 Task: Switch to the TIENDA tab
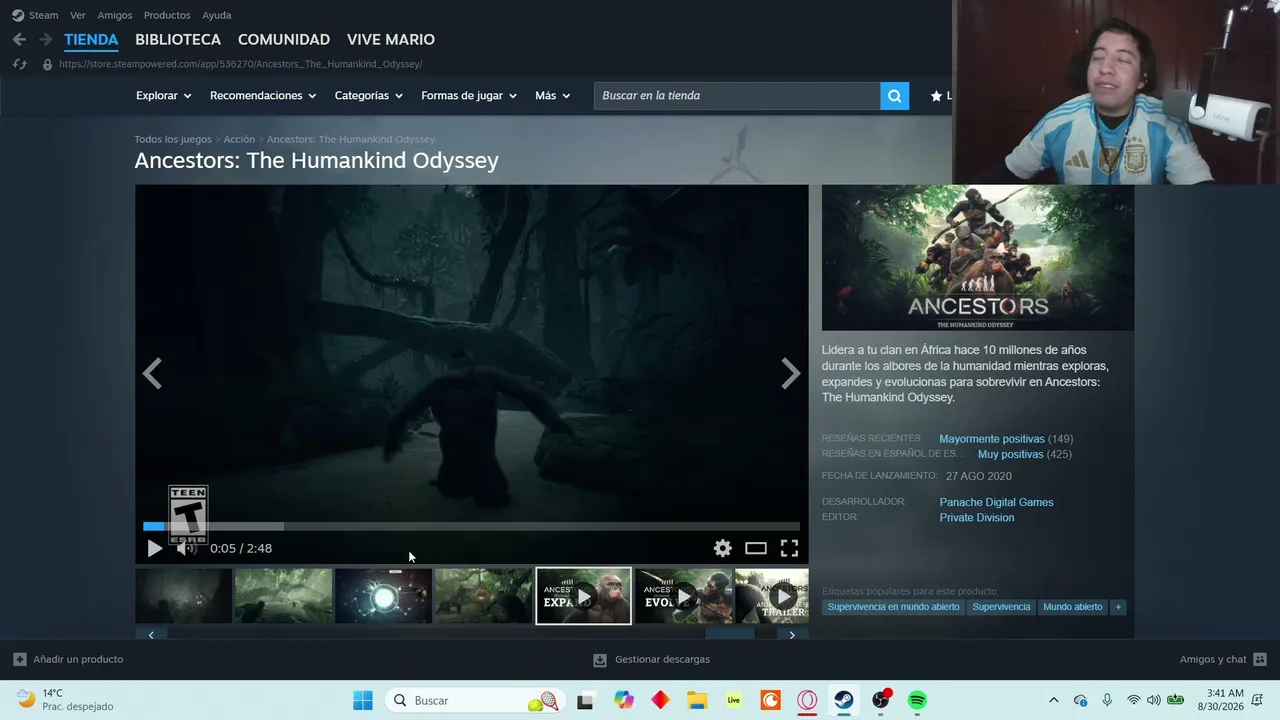(91, 40)
